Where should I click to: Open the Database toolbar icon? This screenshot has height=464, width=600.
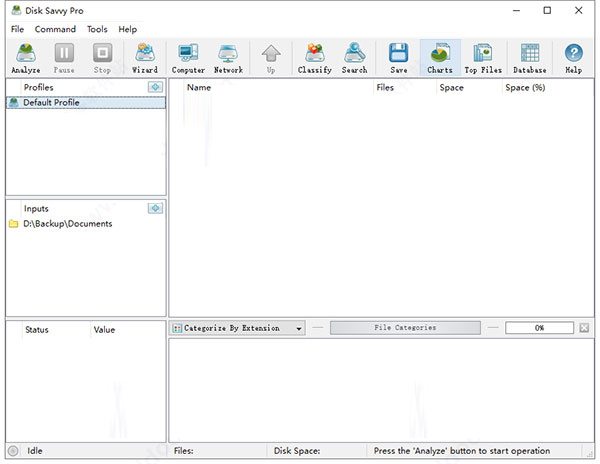point(530,58)
